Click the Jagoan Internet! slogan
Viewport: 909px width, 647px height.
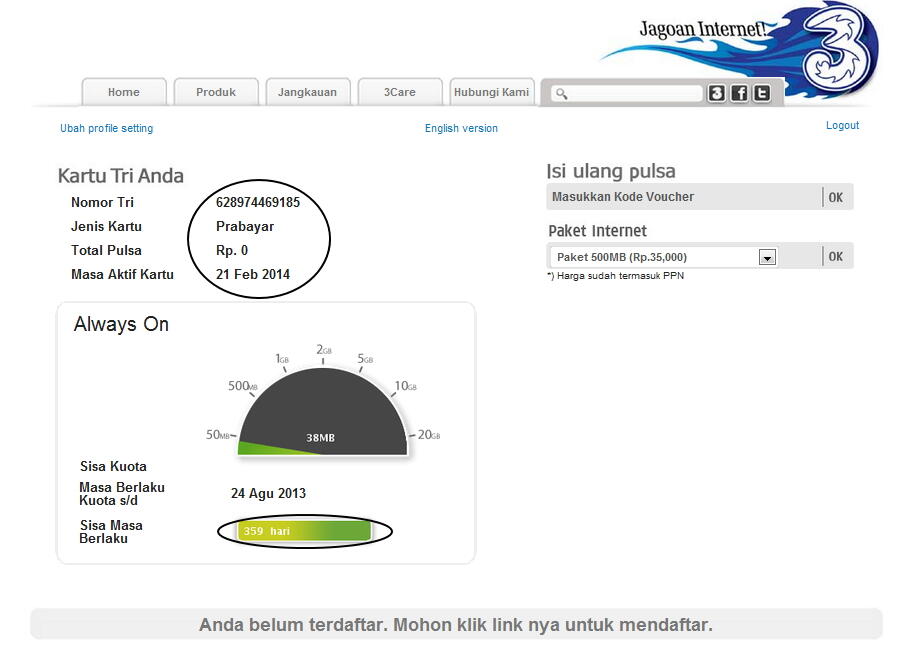[703, 29]
